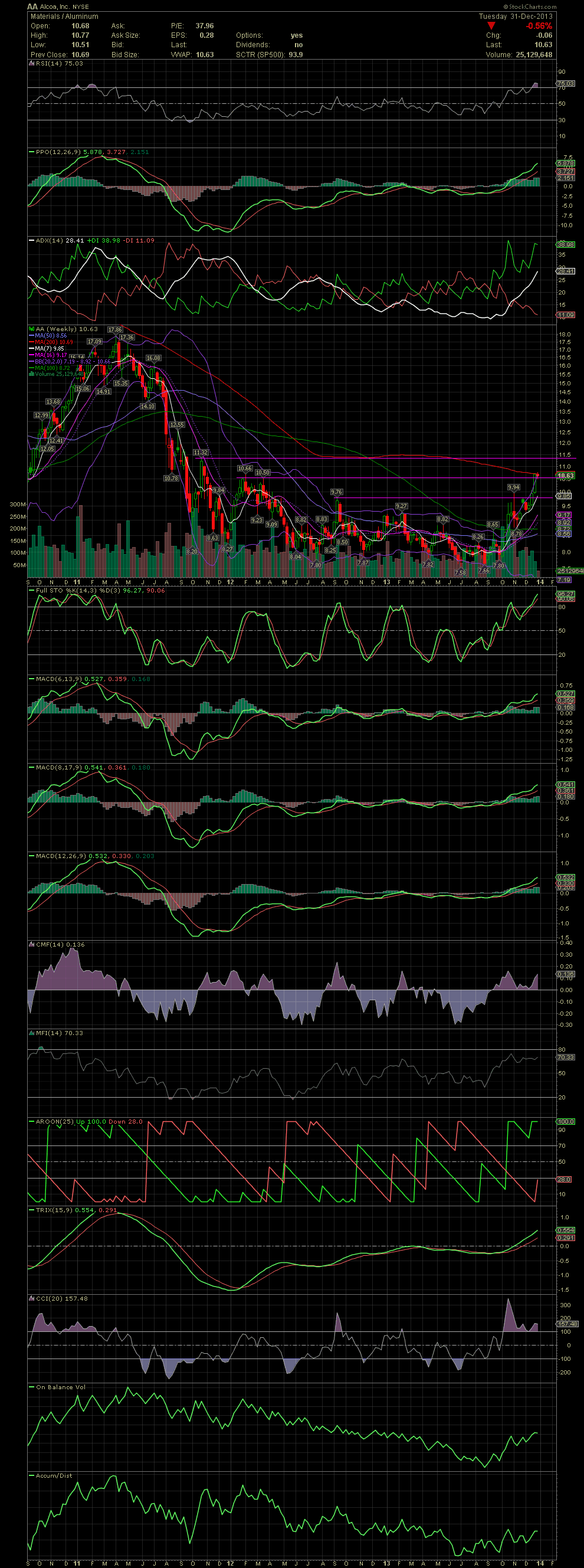Click the Dividends 'no' value

pyautogui.click(x=298, y=45)
